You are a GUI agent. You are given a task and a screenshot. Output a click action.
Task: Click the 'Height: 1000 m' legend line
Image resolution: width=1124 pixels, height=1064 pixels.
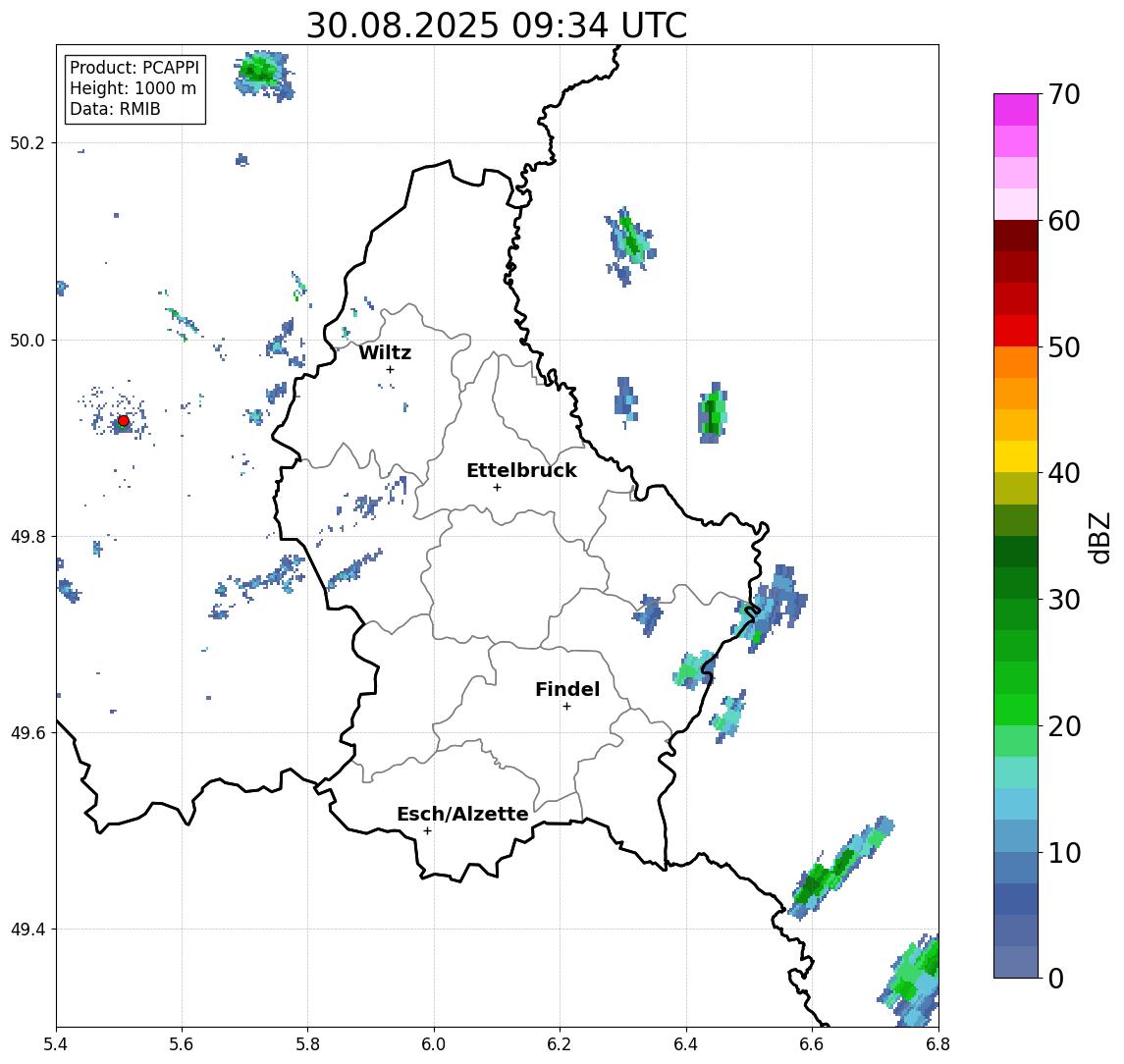coord(133,88)
